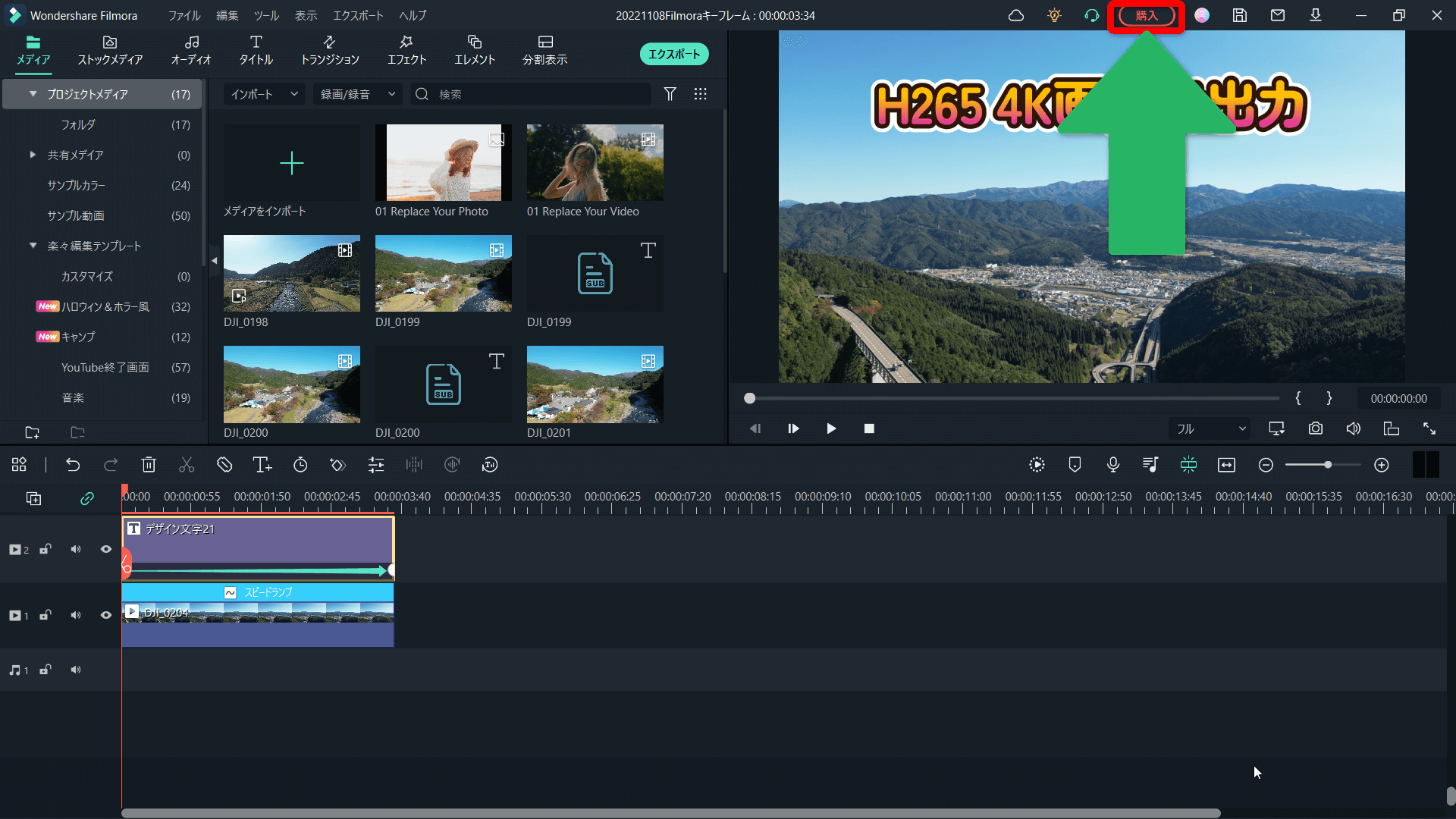Image resolution: width=1456 pixels, height=819 pixels.
Task: Switch to the オーディオ tab
Action: click(191, 50)
